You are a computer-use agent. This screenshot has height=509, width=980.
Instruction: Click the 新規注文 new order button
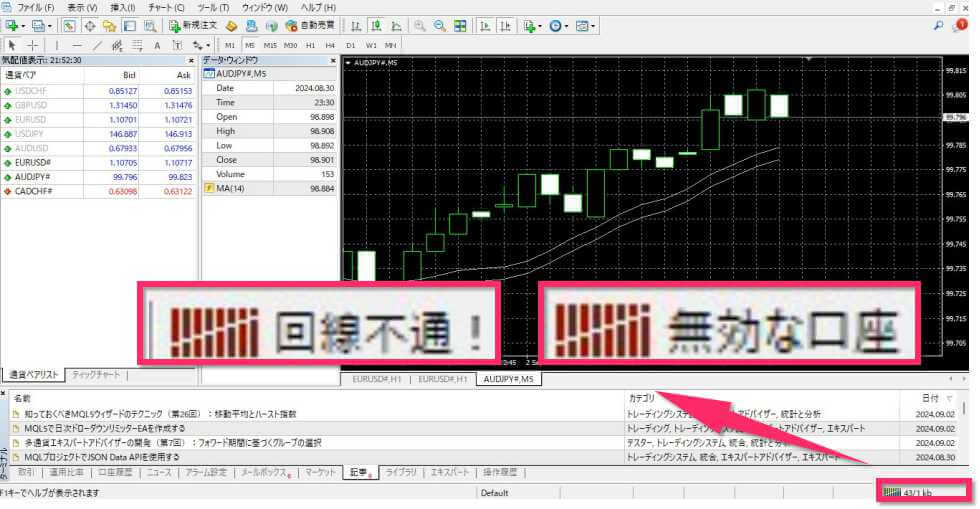(x=193, y=26)
